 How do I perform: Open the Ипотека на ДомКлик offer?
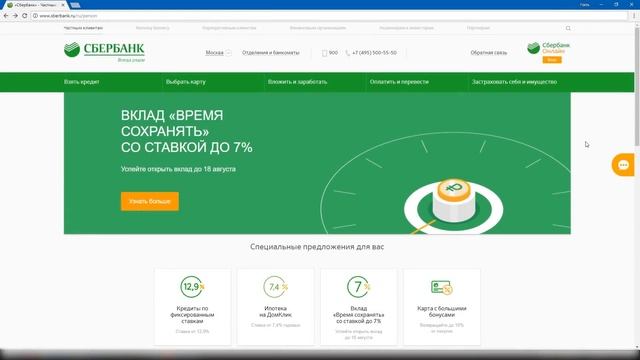tap(276, 307)
